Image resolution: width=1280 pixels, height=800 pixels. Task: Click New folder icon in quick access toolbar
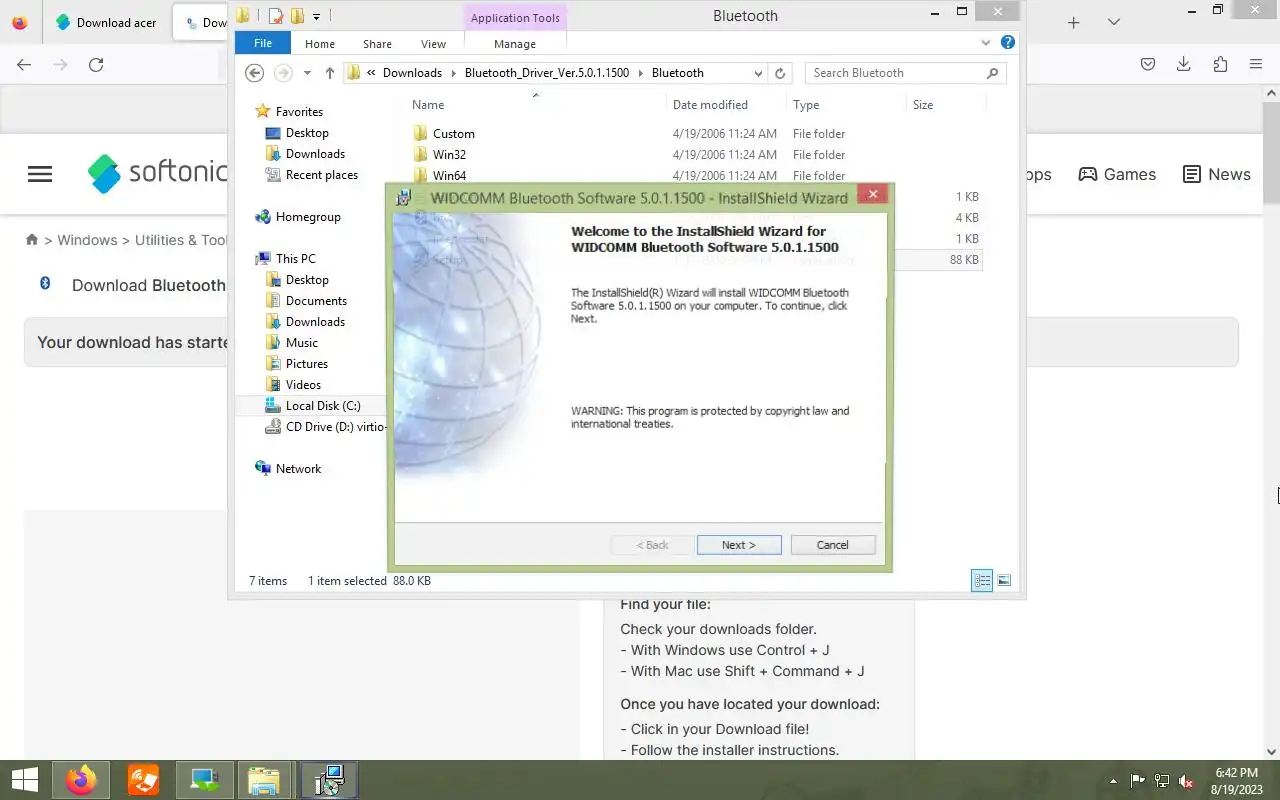click(x=297, y=16)
